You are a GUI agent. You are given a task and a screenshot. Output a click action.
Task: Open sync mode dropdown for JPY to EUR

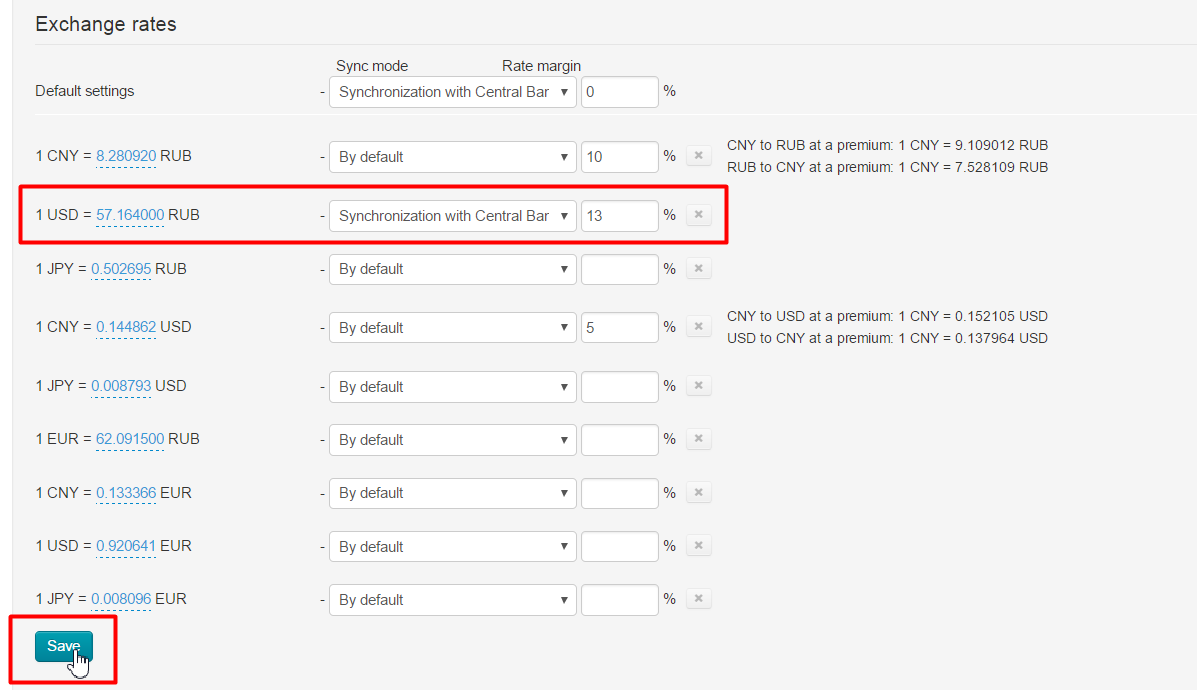click(x=453, y=600)
